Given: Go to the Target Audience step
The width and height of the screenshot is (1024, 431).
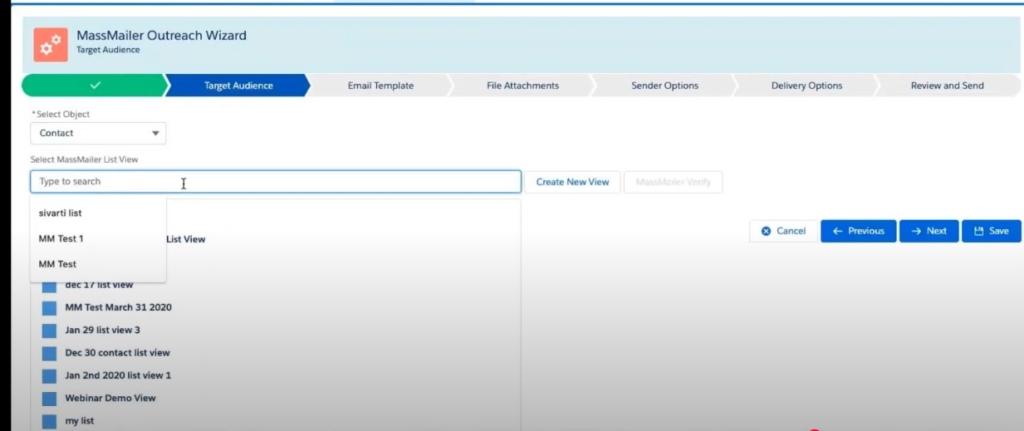Looking at the screenshot, I should (x=238, y=86).
